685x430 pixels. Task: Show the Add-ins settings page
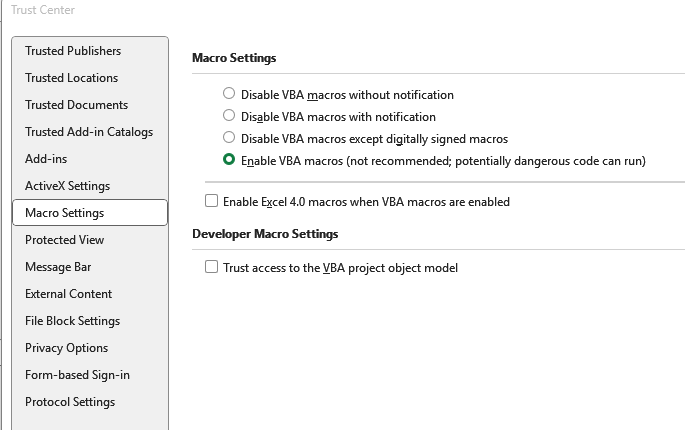tap(45, 159)
